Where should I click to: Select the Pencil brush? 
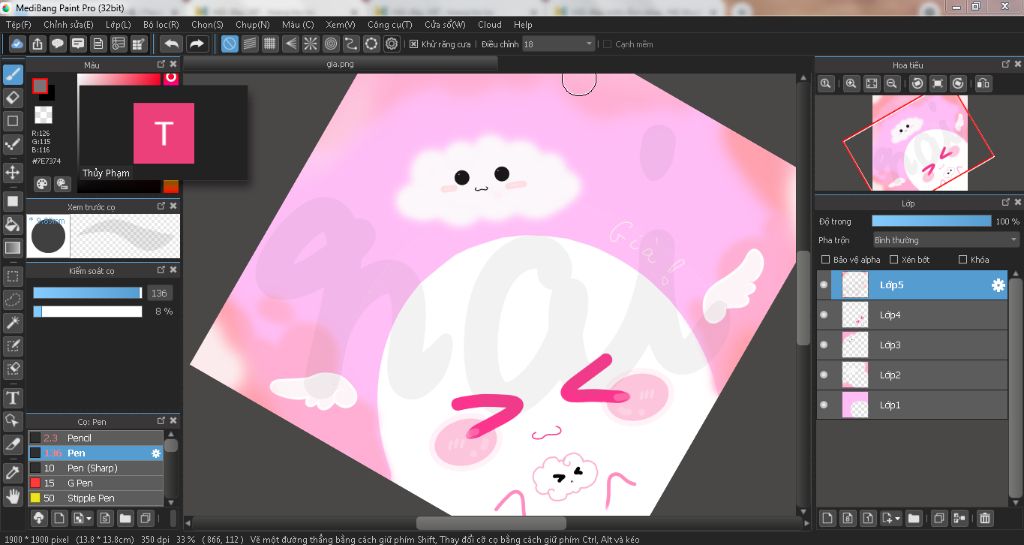click(x=95, y=438)
